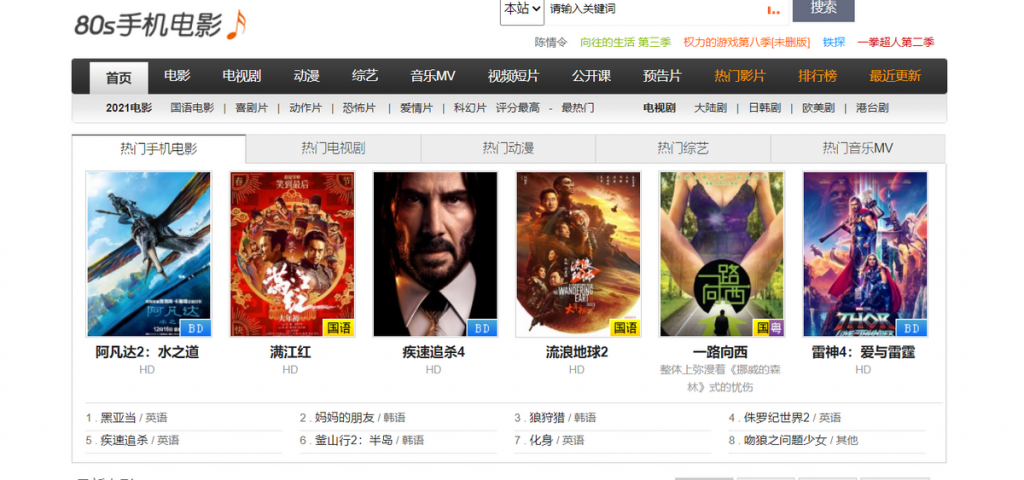The width and height of the screenshot is (1024, 480).
Task: Open the 本站 search scope dropdown
Action: (522, 10)
